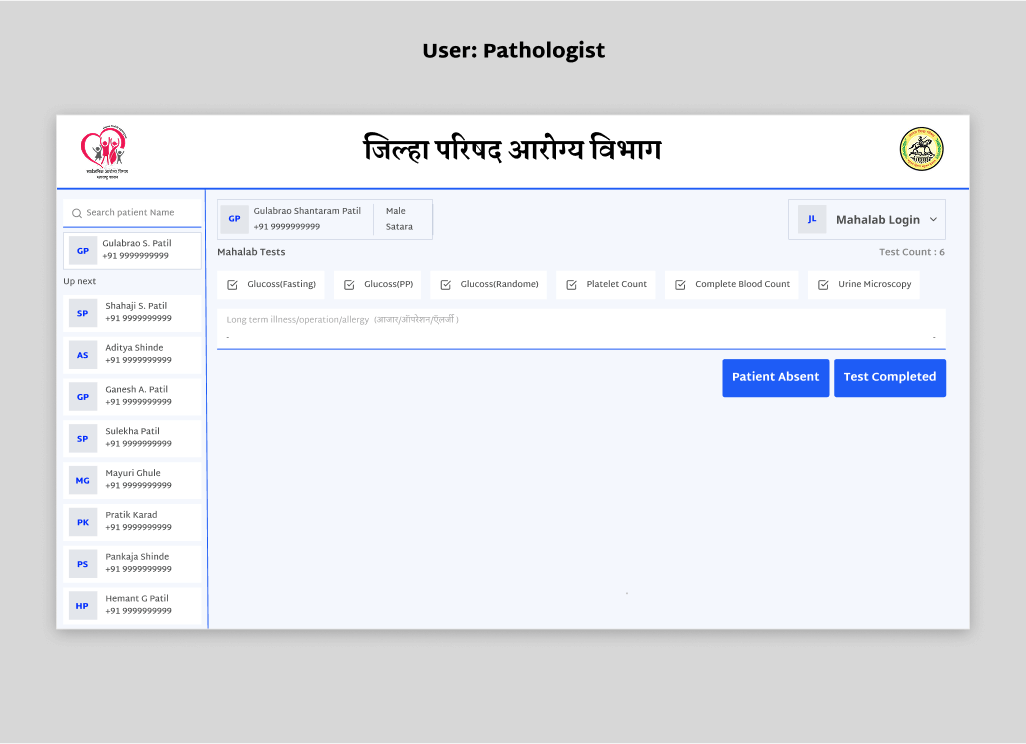Click the Search patient Name field
The width and height of the screenshot is (1026, 744).
[x=140, y=213]
